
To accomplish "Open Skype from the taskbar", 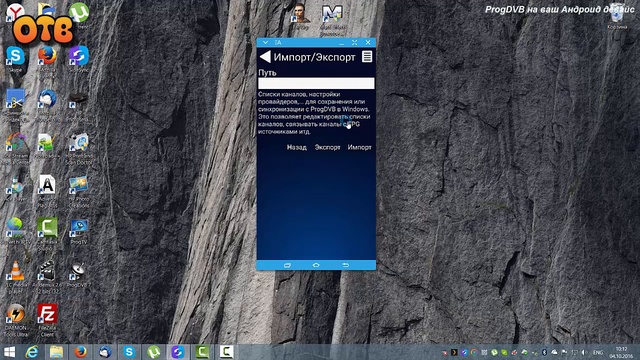I will pos(129,352).
